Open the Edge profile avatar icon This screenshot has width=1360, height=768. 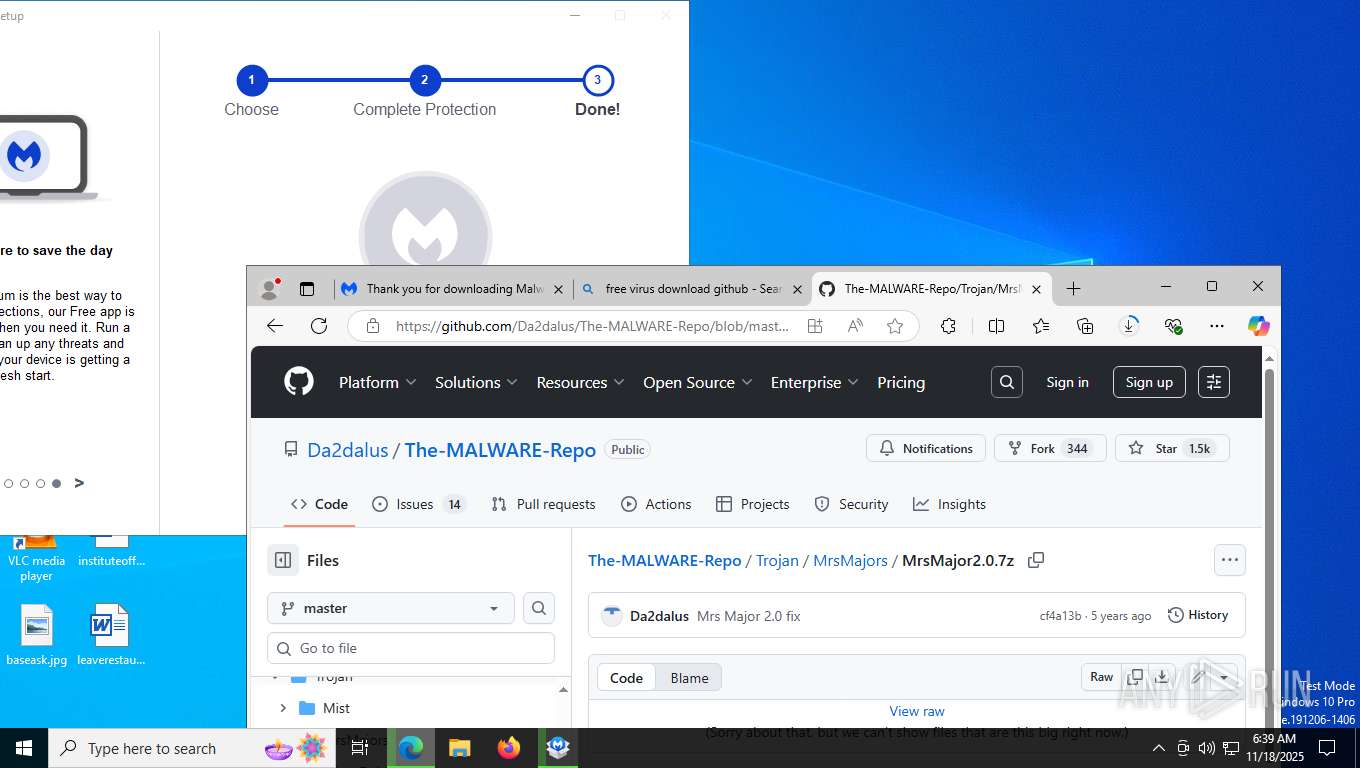pyautogui.click(x=269, y=289)
